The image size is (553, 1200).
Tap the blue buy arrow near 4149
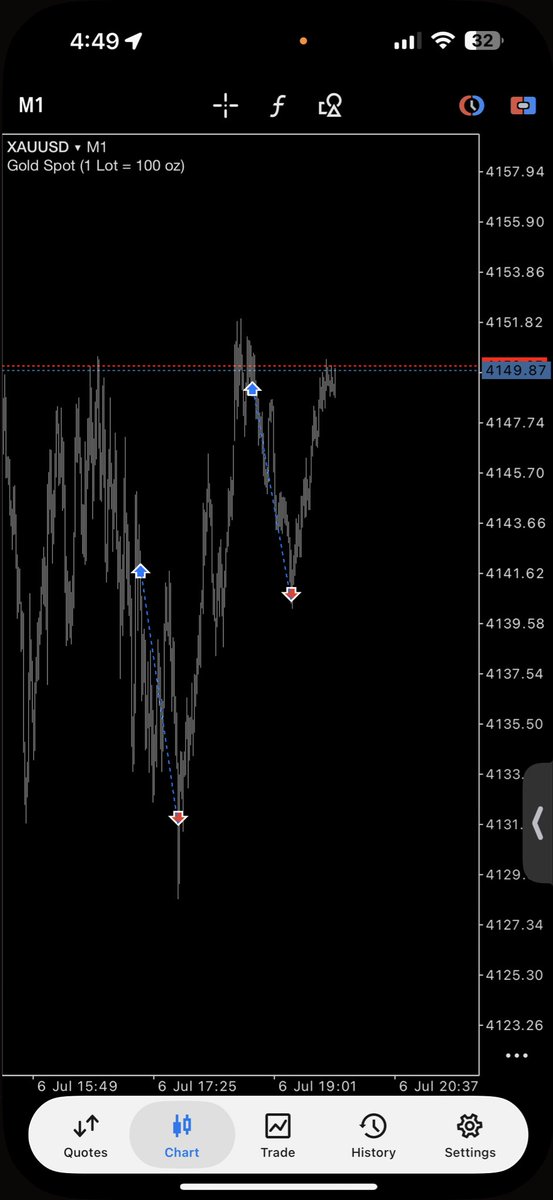click(x=252, y=388)
